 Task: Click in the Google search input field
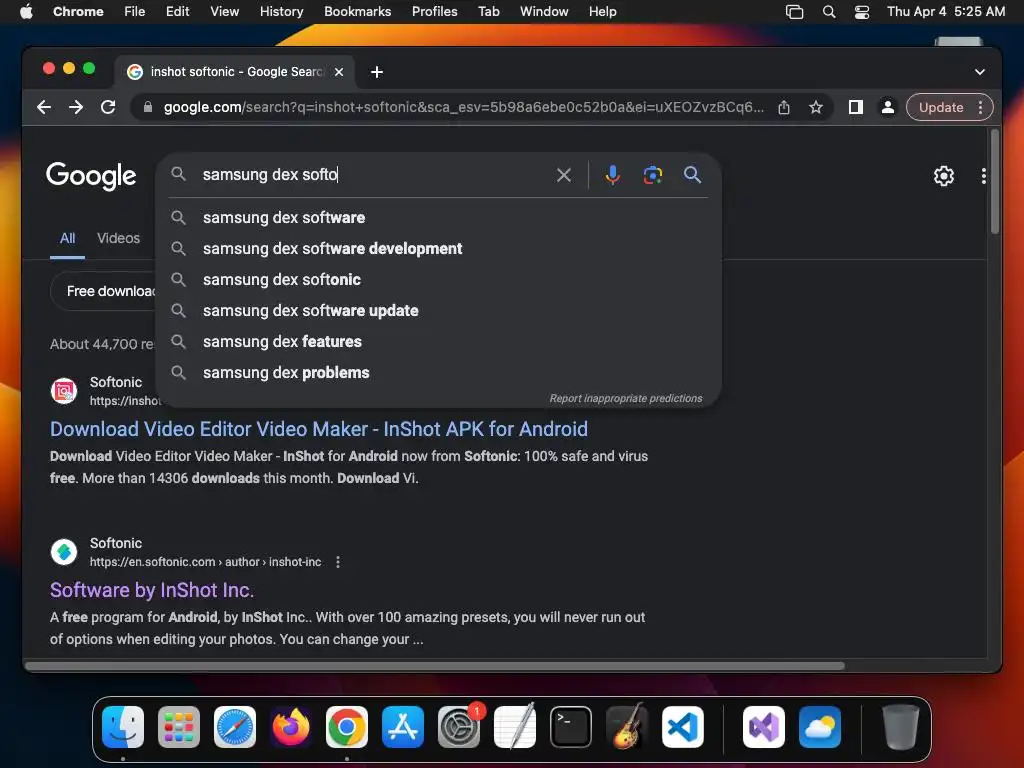(x=372, y=175)
